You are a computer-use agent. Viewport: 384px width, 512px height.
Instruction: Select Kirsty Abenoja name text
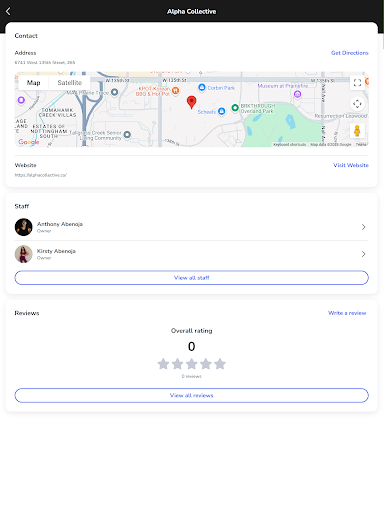click(x=56, y=251)
